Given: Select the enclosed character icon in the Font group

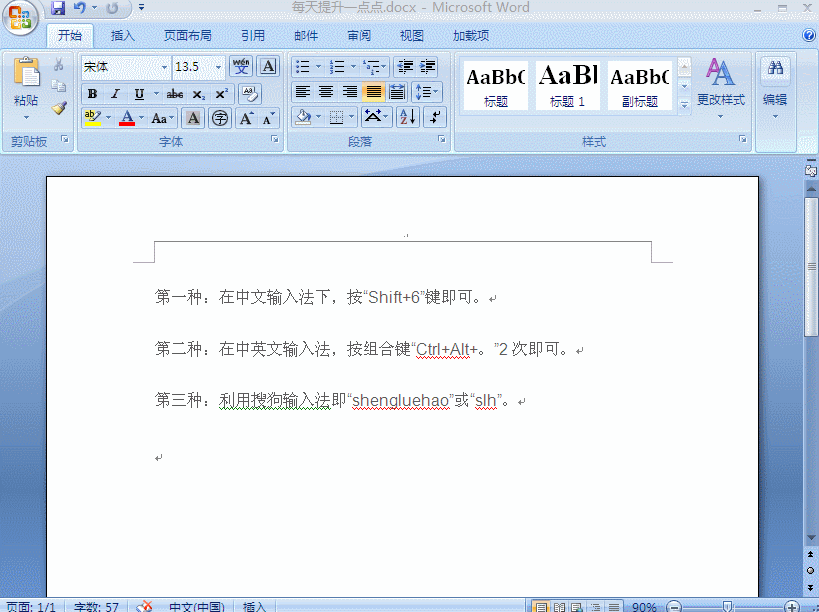Looking at the screenshot, I should (220, 117).
